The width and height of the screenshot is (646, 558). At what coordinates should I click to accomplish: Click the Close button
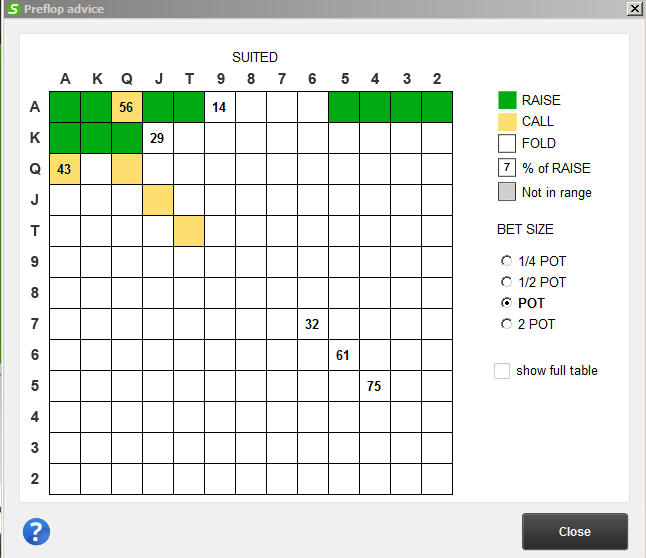575,531
